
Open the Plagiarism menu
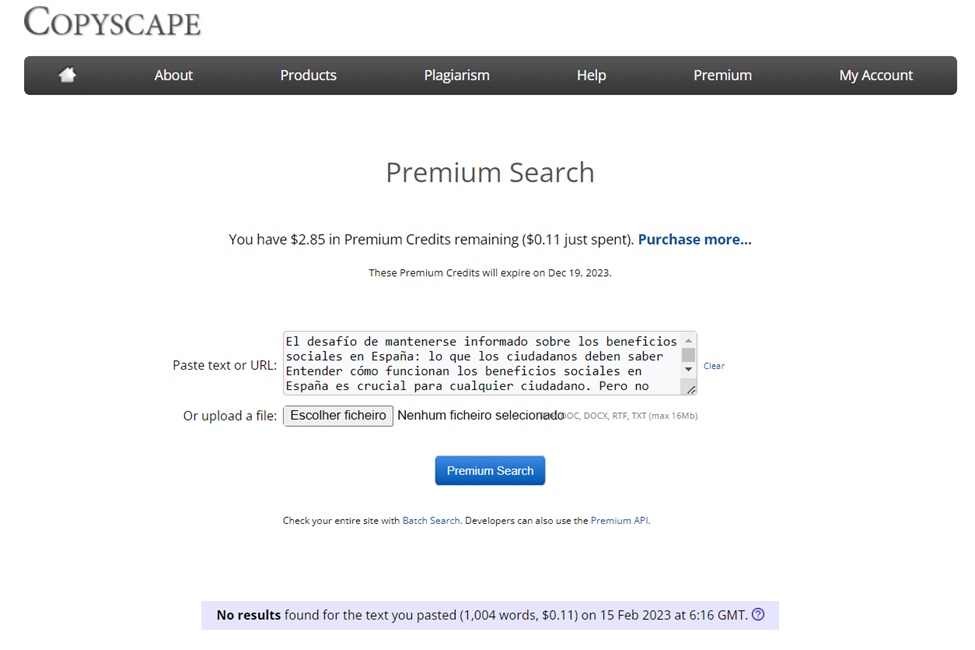[x=456, y=75]
